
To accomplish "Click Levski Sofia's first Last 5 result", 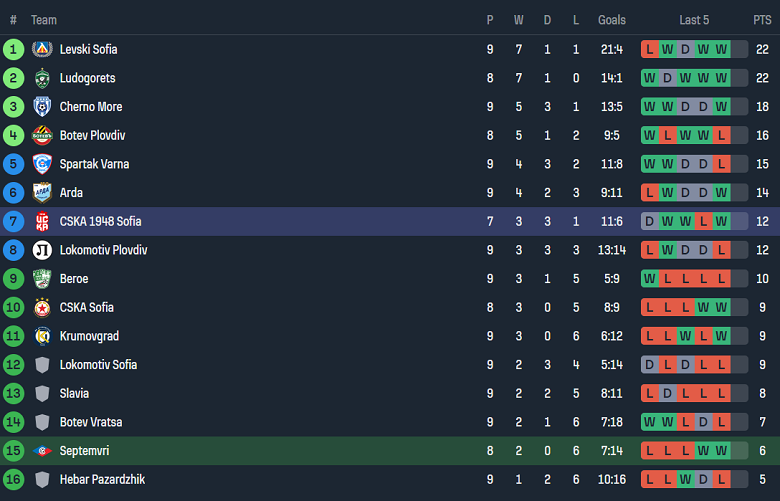I will 650,49.
